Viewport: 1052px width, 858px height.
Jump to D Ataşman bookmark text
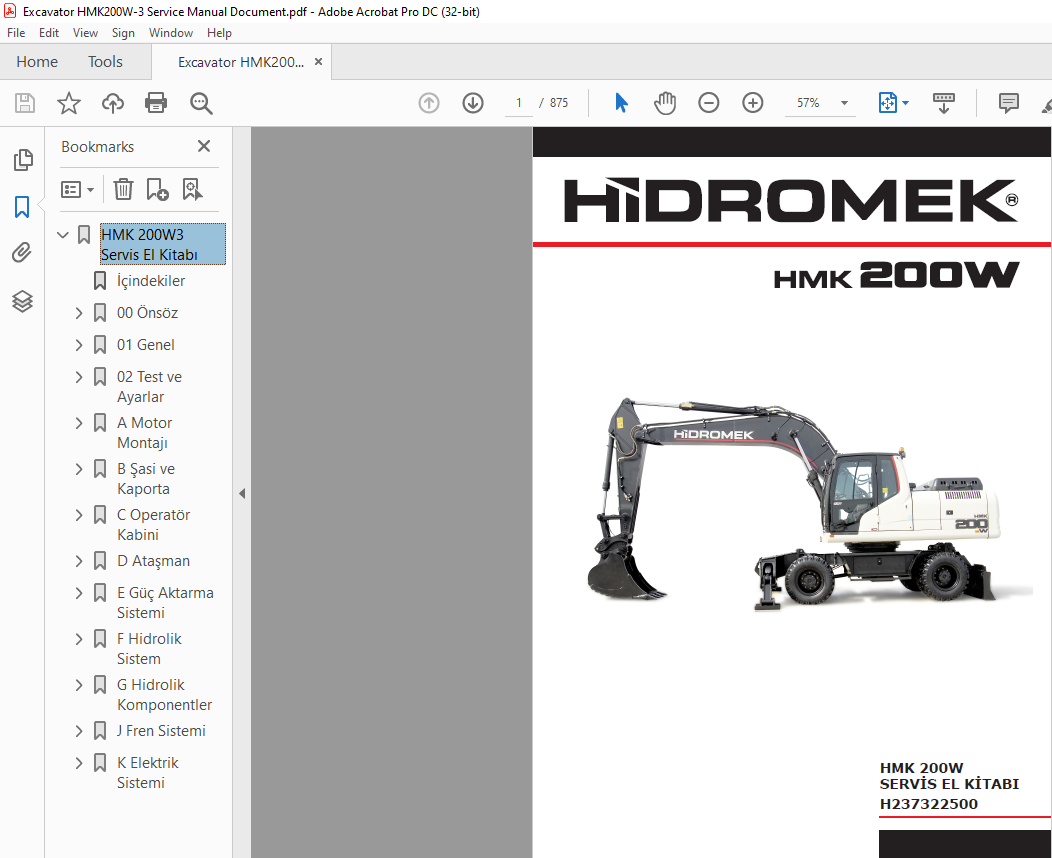(x=153, y=561)
